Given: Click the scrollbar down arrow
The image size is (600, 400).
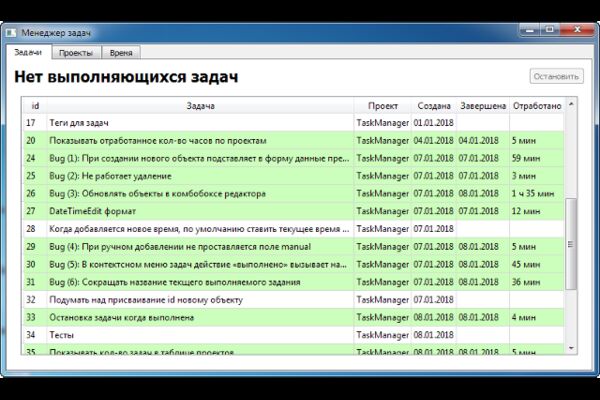Looking at the screenshot, I should (x=571, y=348).
